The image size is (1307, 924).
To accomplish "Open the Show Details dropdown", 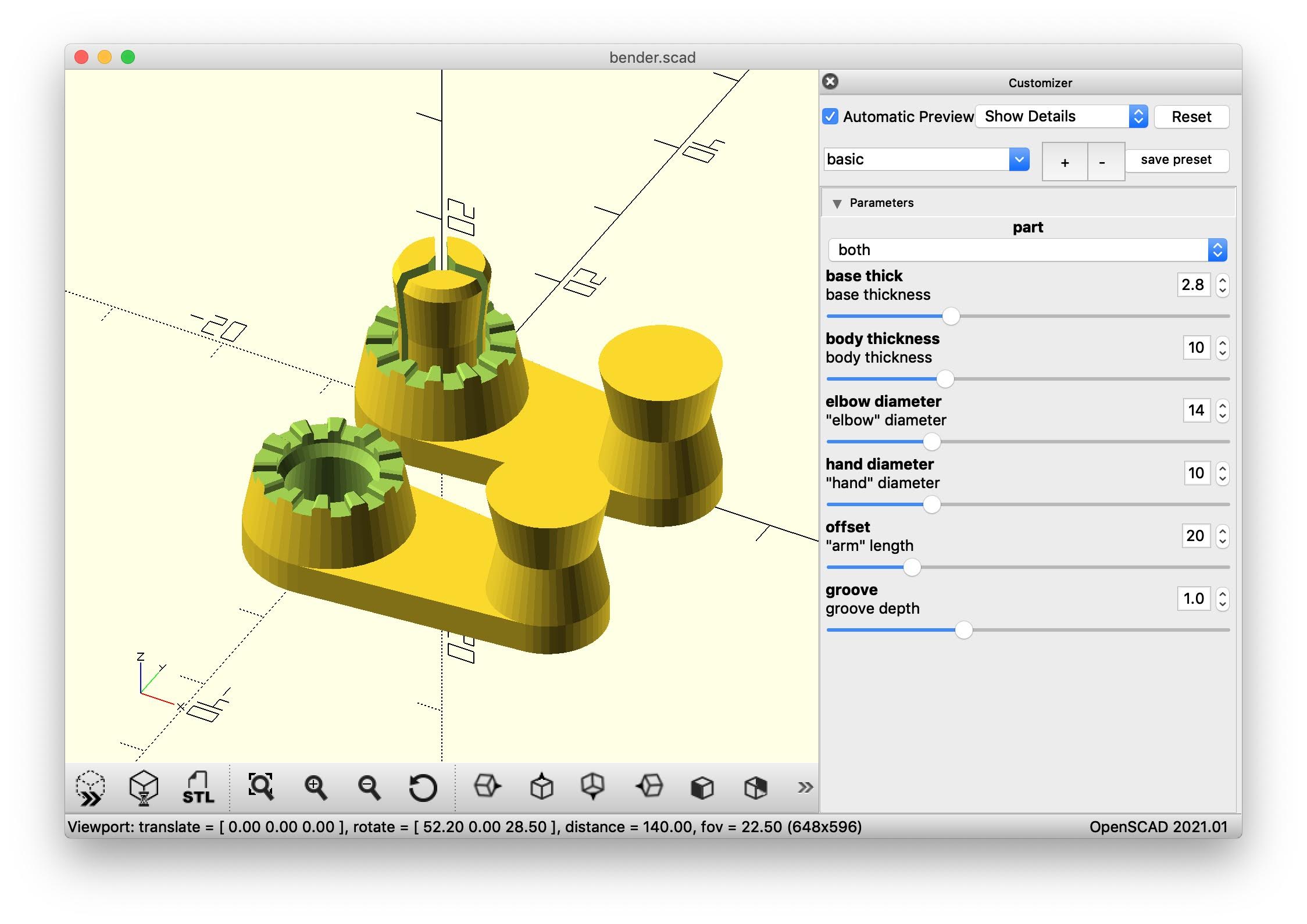I will coord(1061,116).
